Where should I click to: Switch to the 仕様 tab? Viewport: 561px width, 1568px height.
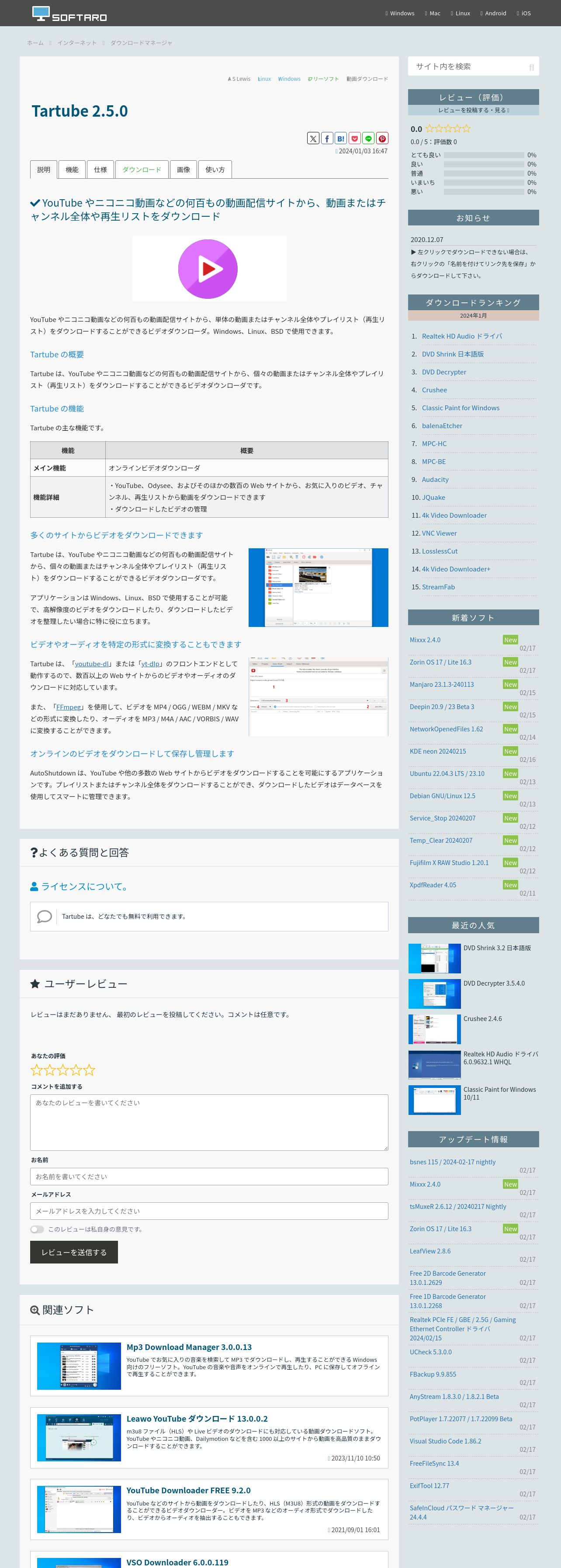coord(100,169)
